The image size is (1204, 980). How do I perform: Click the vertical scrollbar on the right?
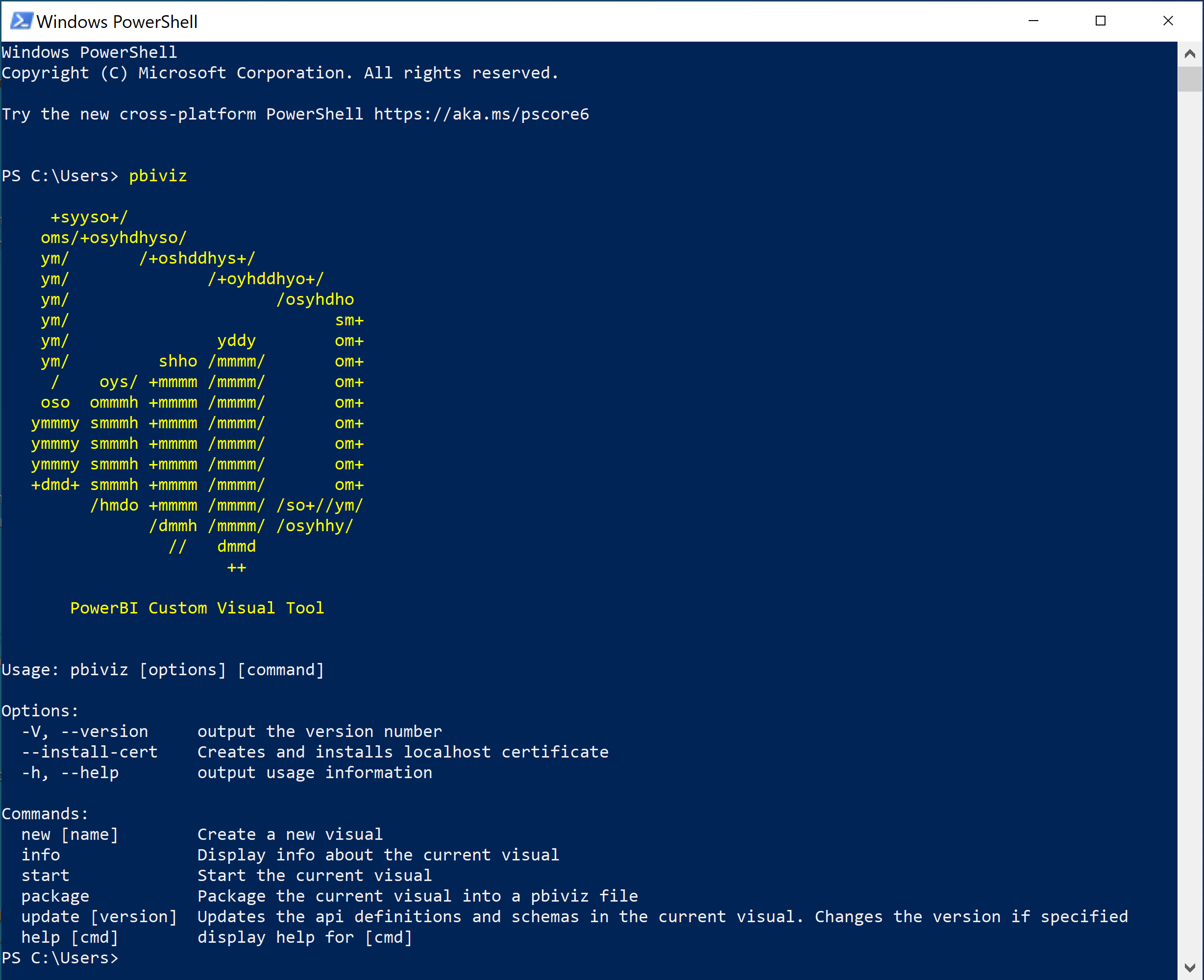pyautogui.click(x=1190, y=75)
